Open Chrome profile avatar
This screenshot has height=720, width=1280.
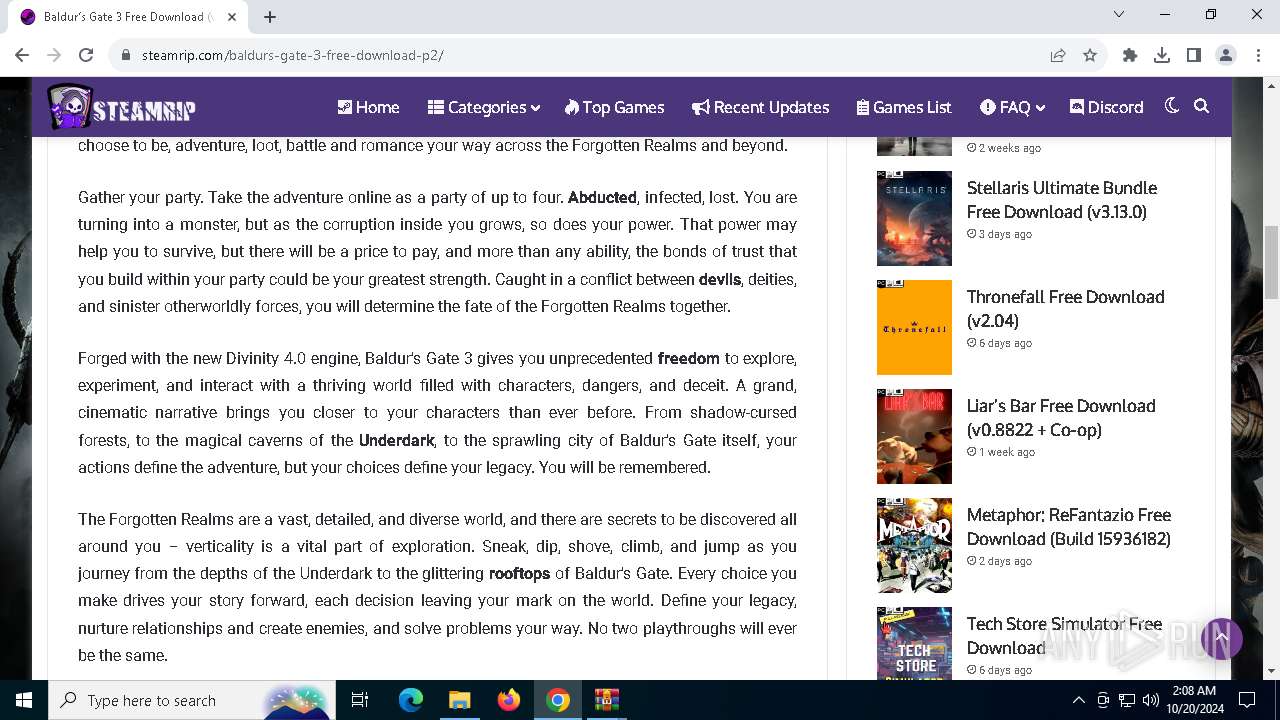(x=1226, y=55)
